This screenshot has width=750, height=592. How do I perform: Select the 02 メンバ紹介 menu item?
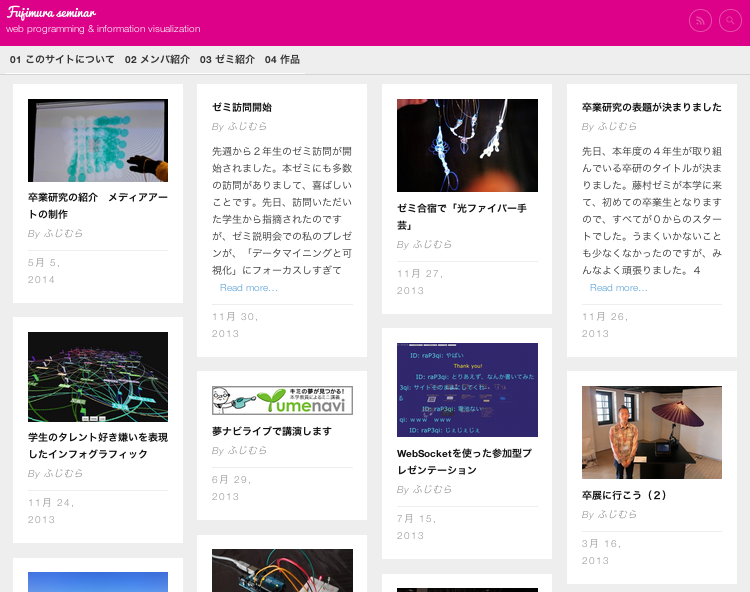pyautogui.click(x=157, y=59)
